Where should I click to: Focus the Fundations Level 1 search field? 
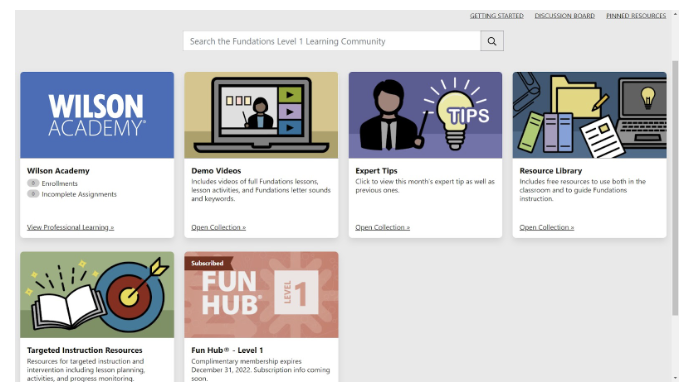coord(332,41)
